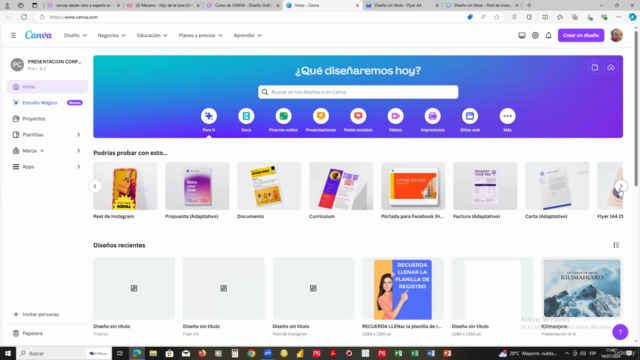Go to Inicio in the sidebar
Screen dimensions: 640x360
pyautogui.click(x=47, y=87)
